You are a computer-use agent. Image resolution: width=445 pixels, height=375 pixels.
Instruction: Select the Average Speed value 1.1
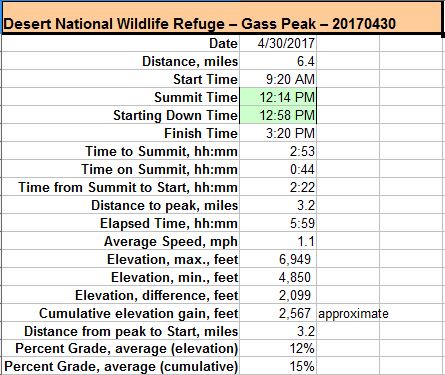point(278,241)
